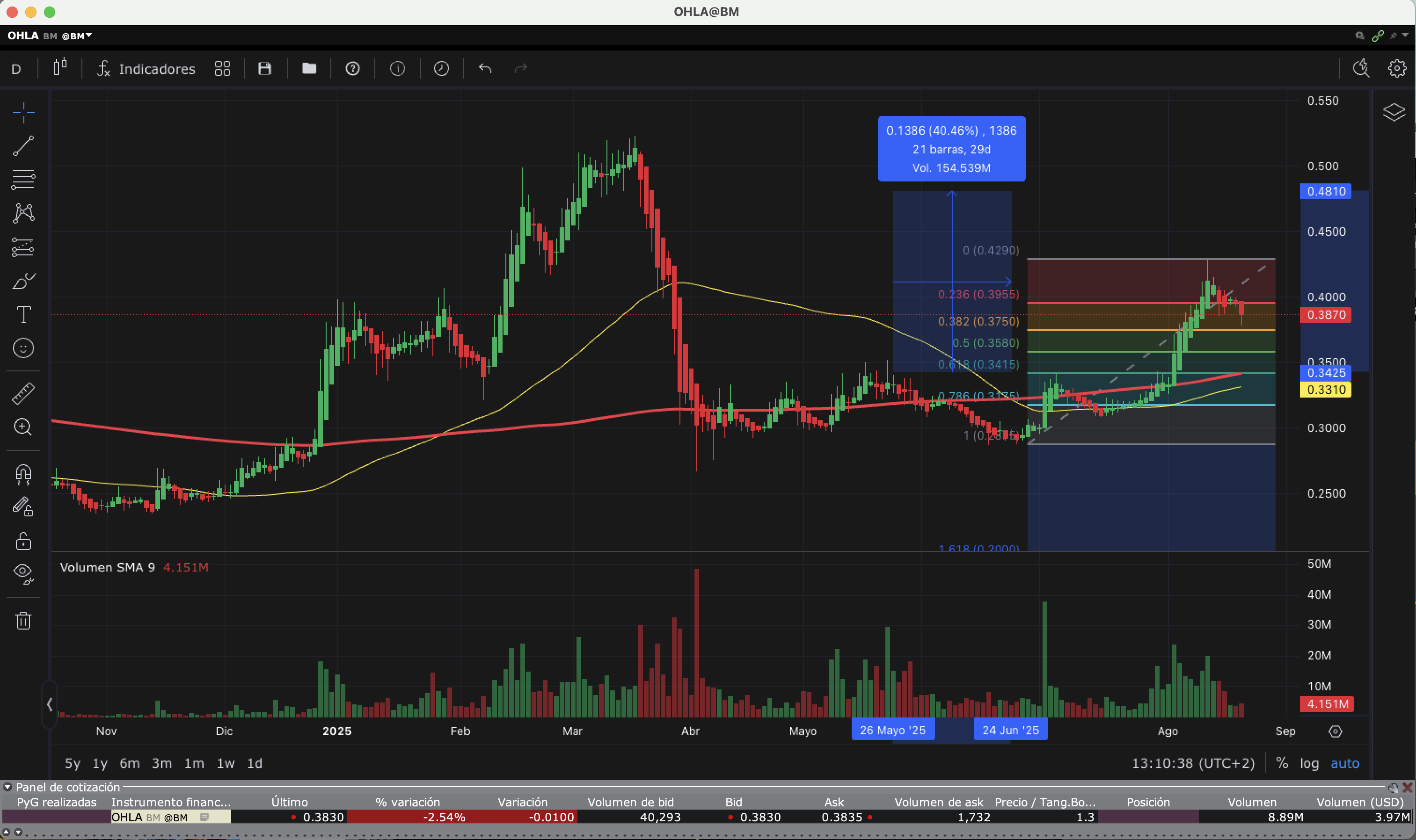The image size is (1416, 840).
Task: Select the Text annotation tool
Action: [x=23, y=314]
